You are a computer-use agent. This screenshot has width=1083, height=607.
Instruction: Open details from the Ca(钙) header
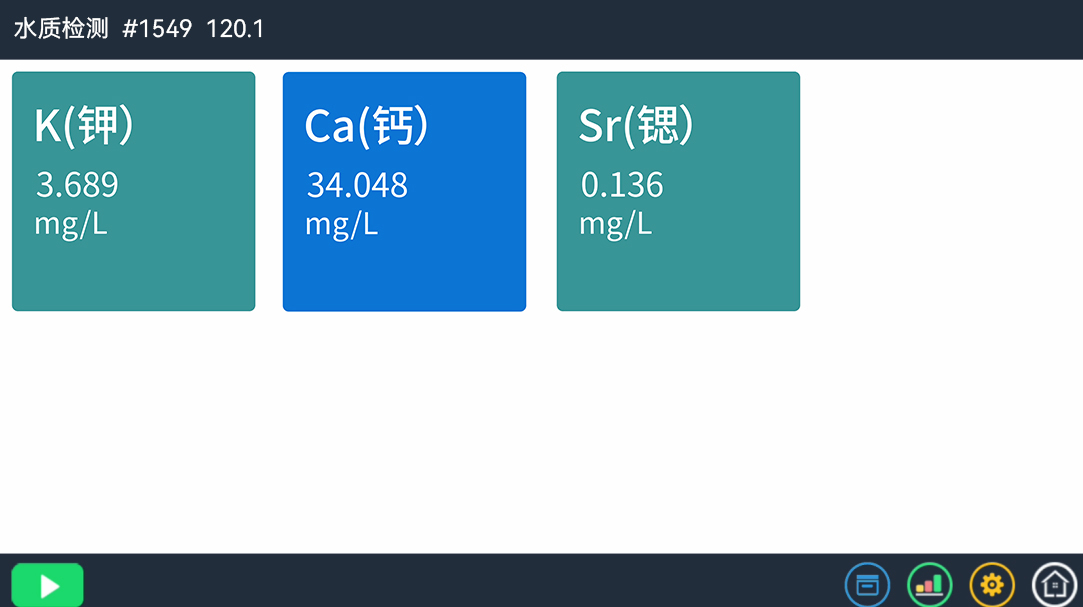[366, 126]
